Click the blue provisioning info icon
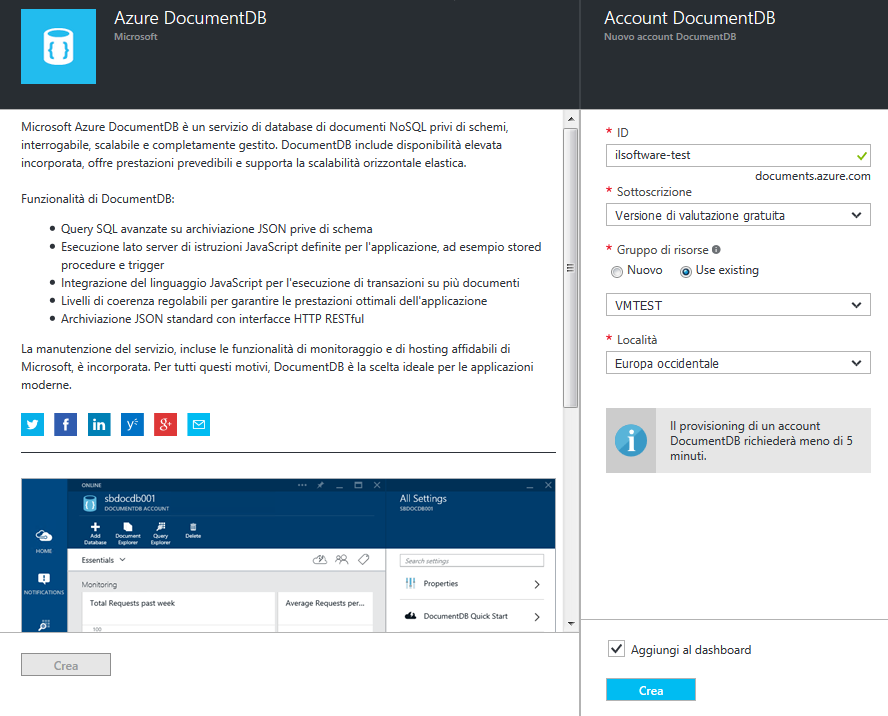 pyautogui.click(x=631, y=440)
